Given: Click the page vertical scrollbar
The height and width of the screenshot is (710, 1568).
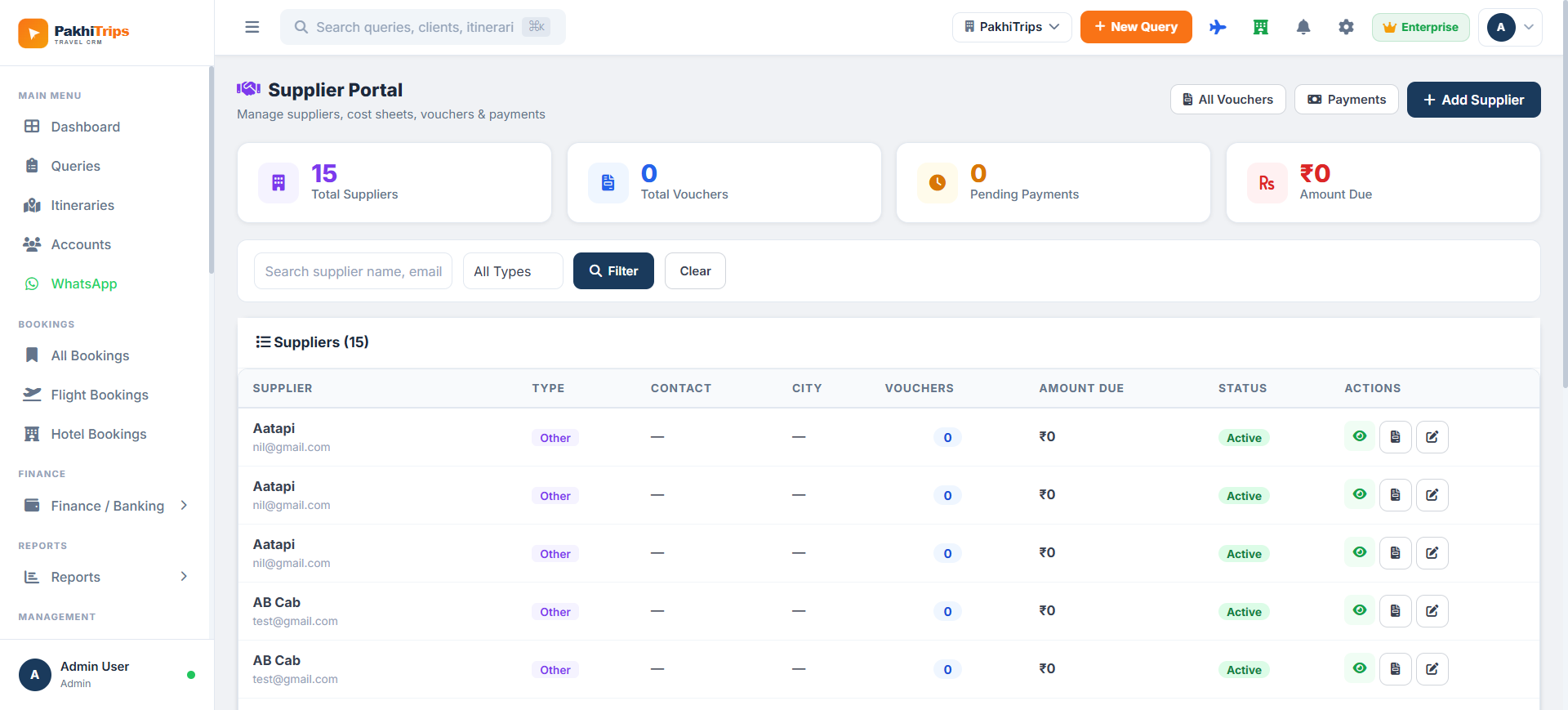Looking at the screenshot, I should point(1565,196).
